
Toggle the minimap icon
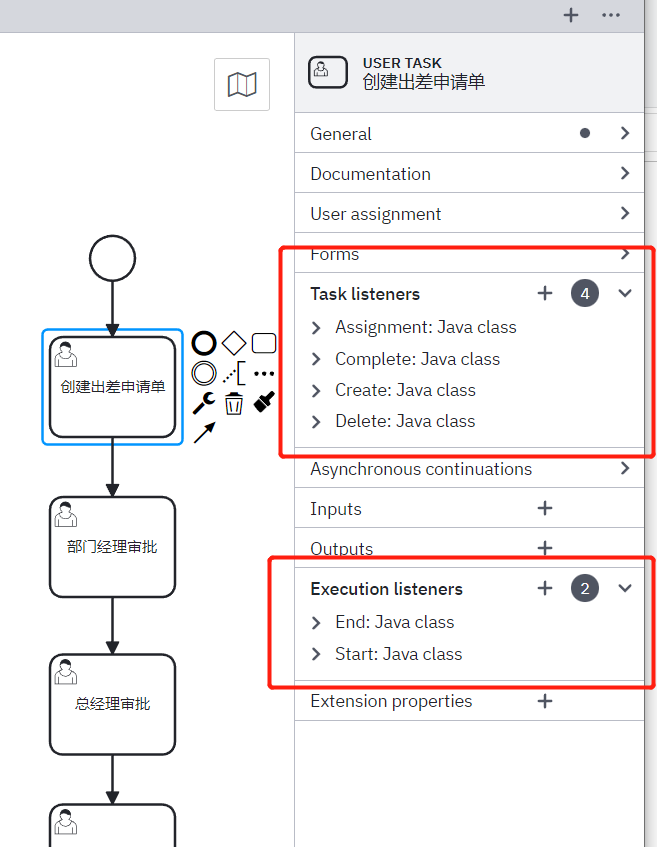click(242, 85)
